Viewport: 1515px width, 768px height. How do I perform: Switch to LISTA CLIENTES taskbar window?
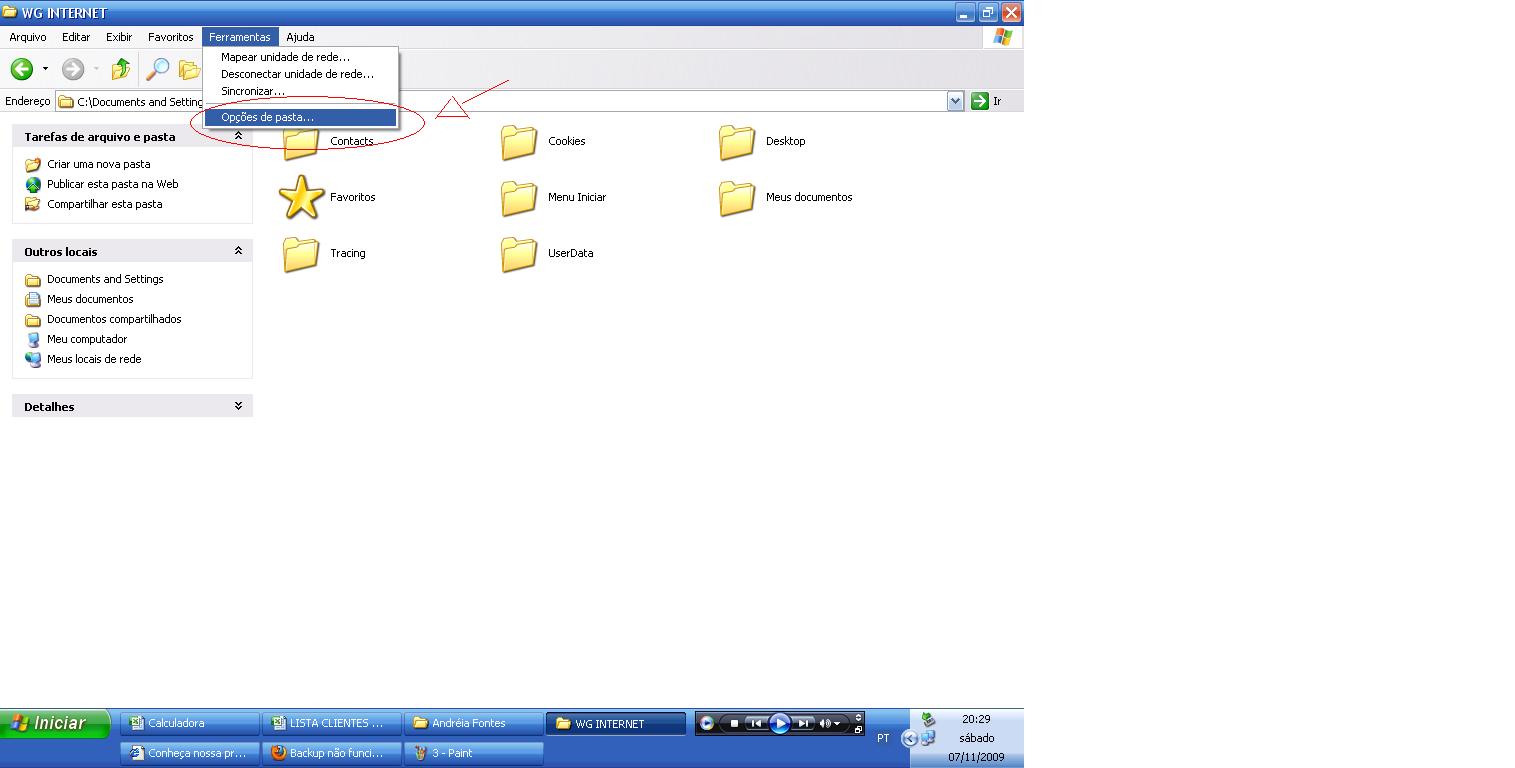point(332,723)
